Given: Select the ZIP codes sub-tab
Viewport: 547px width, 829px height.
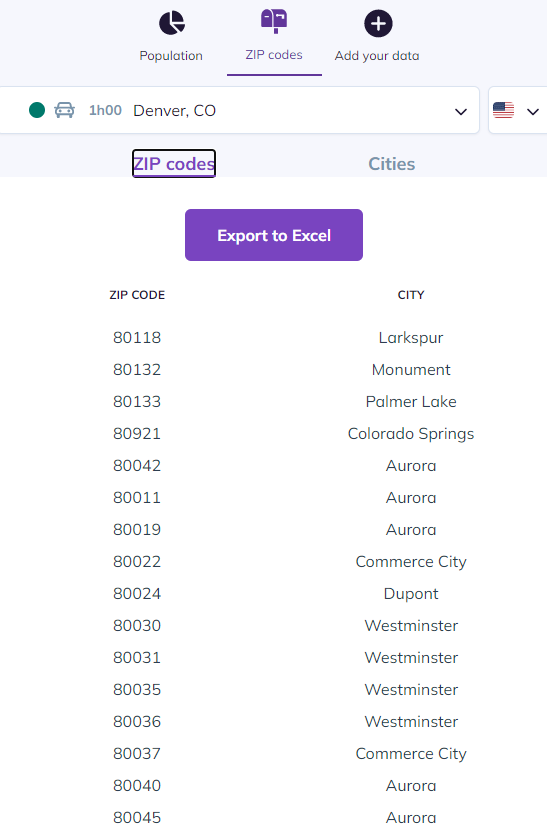Looking at the screenshot, I should (x=174, y=164).
